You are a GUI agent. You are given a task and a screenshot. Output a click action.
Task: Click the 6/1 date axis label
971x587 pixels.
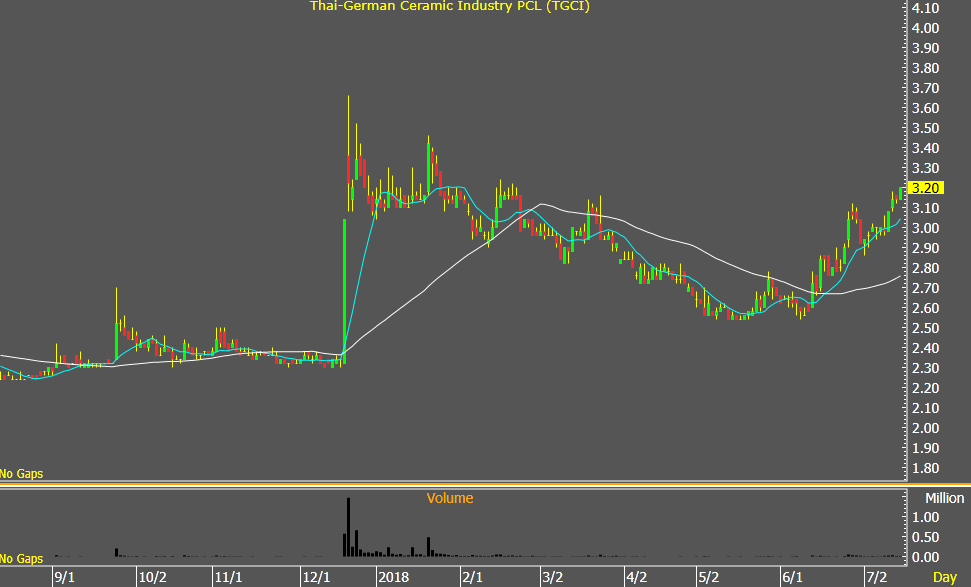point(792,577)
